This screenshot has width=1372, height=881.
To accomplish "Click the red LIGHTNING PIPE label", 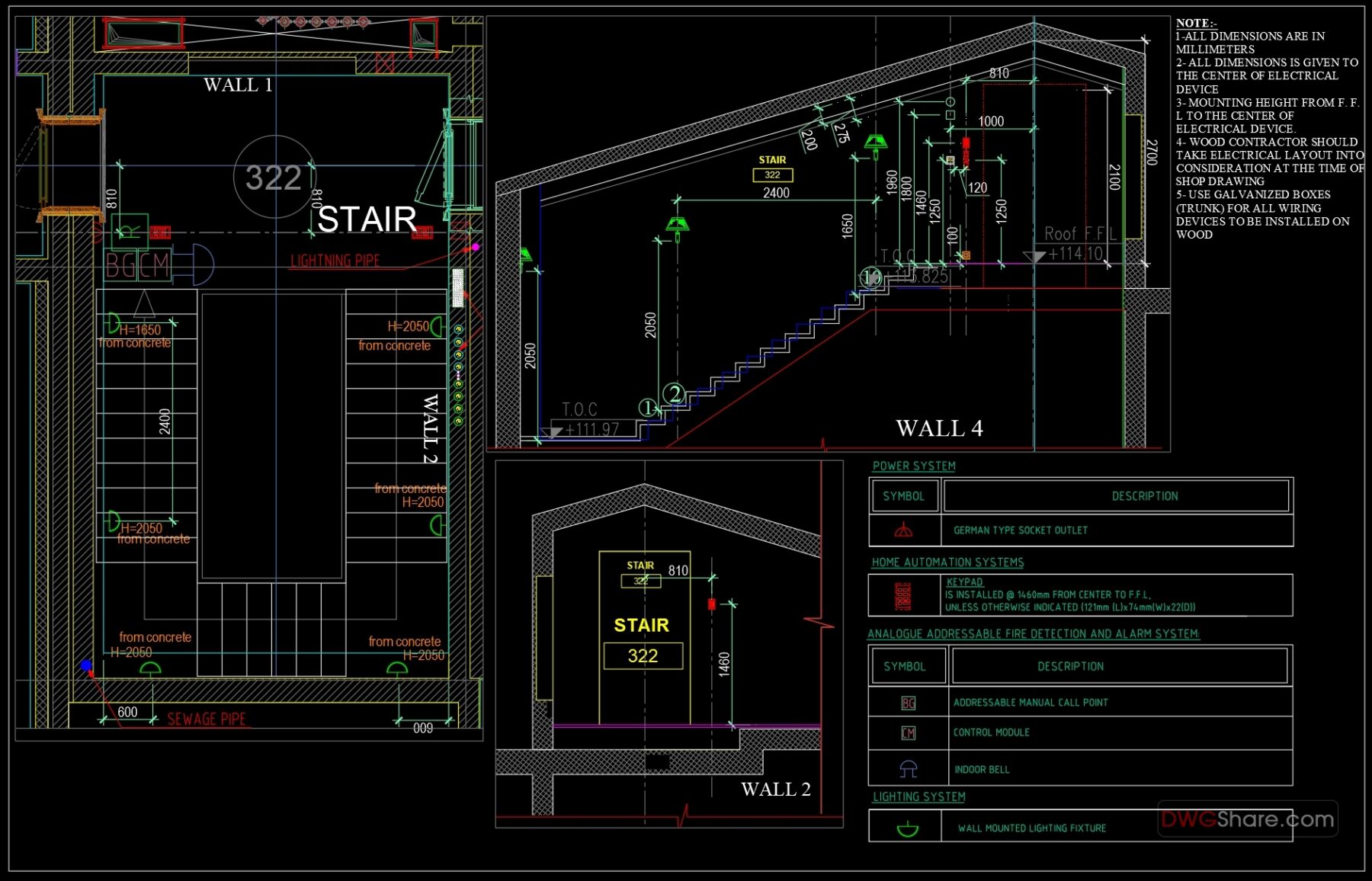I will coord(335,260).
